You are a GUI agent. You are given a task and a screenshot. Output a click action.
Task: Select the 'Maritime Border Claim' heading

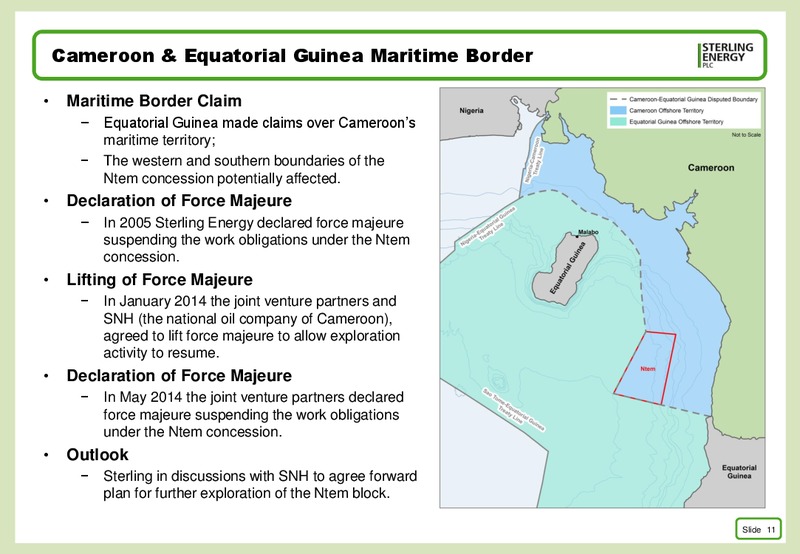click(x=154, y=100)
